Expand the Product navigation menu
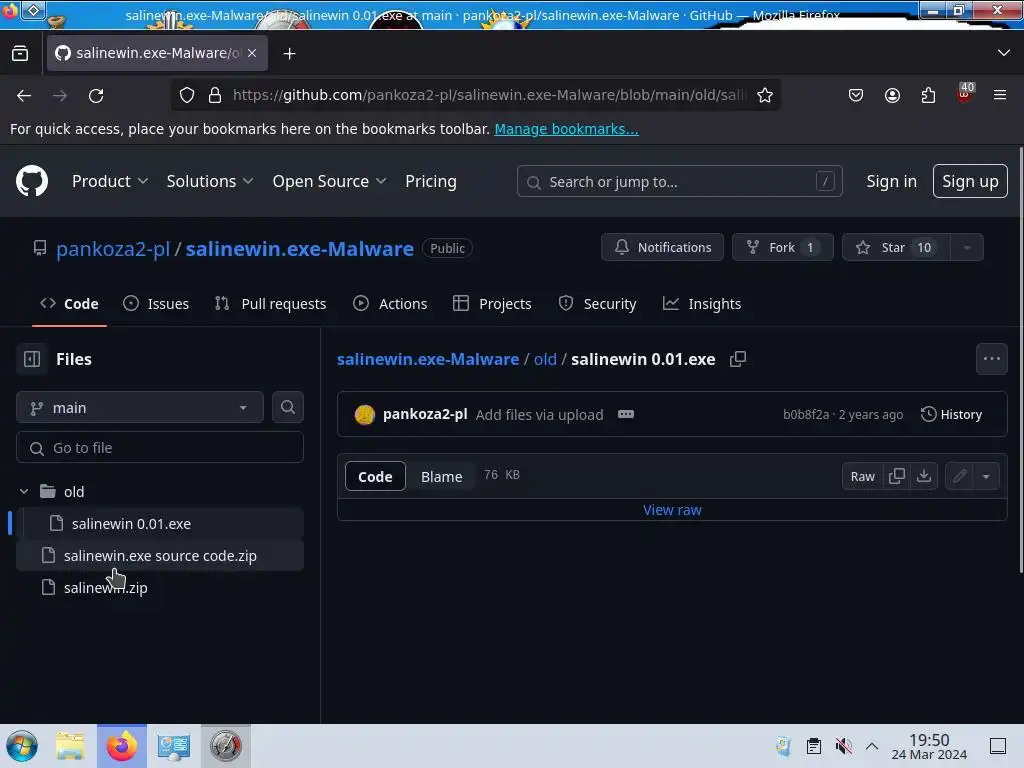1024x768 pixels. [110, 181]
